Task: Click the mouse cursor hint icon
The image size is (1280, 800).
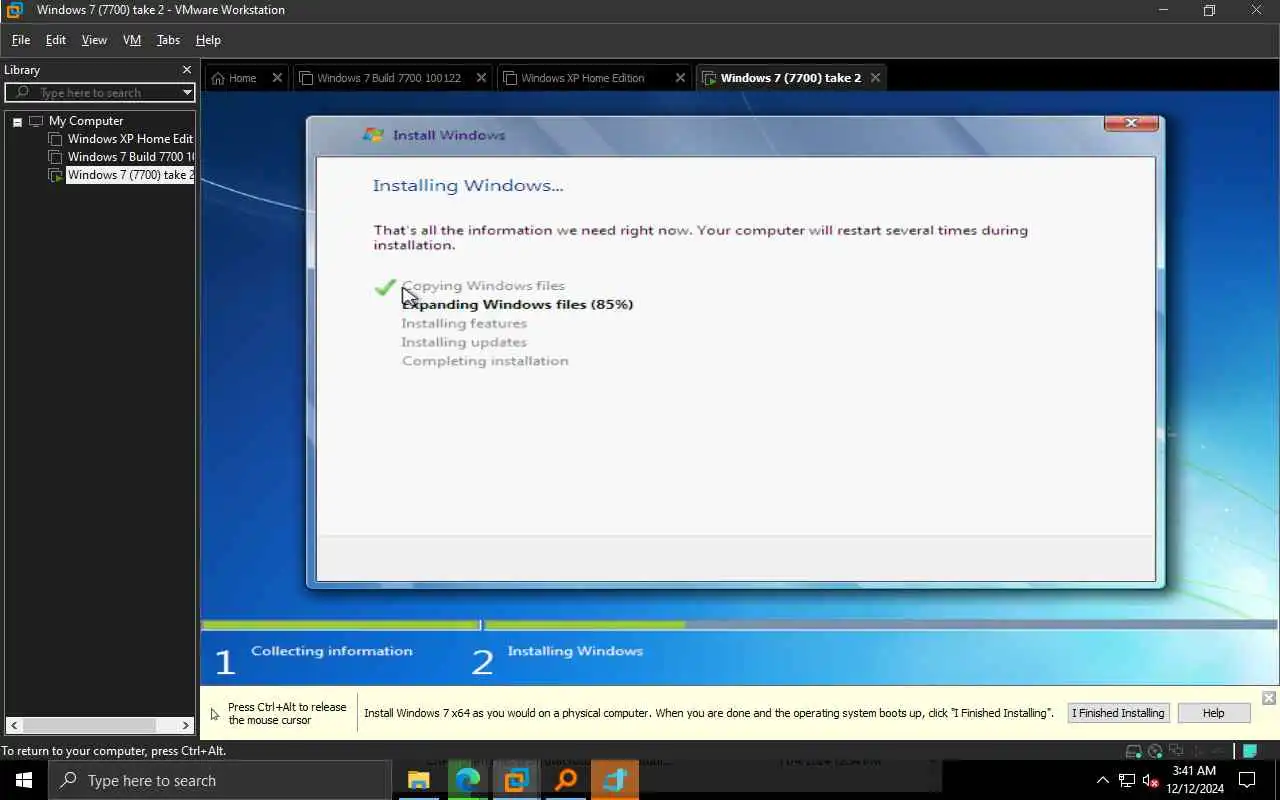Action: click(215, 714)
